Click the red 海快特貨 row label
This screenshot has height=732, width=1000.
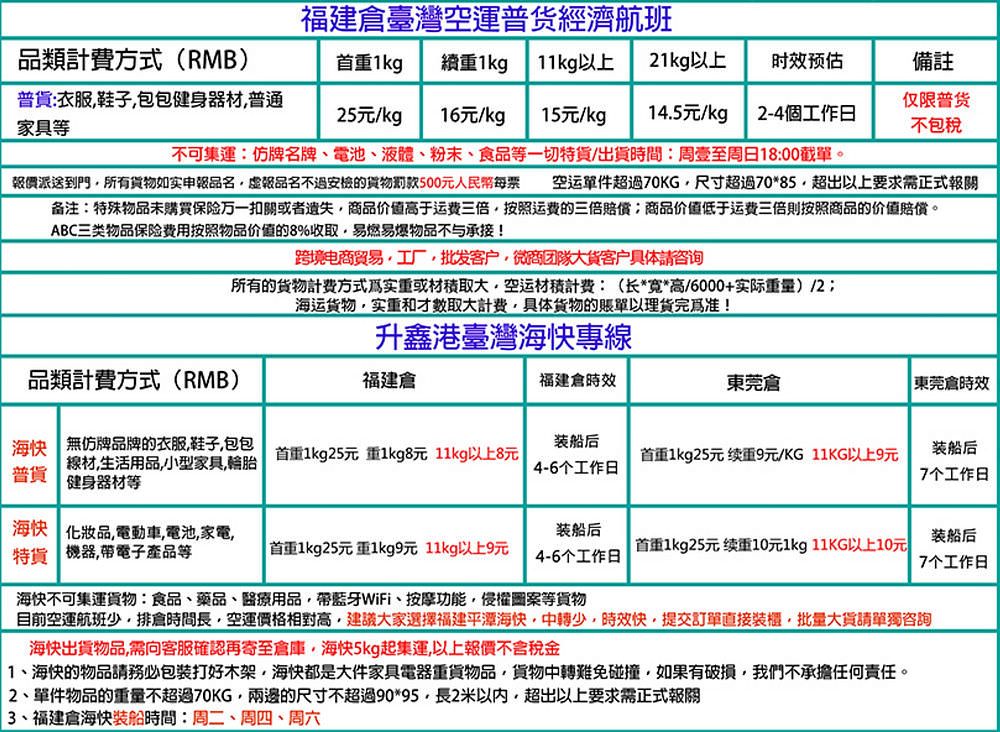[x=29, y=542]
